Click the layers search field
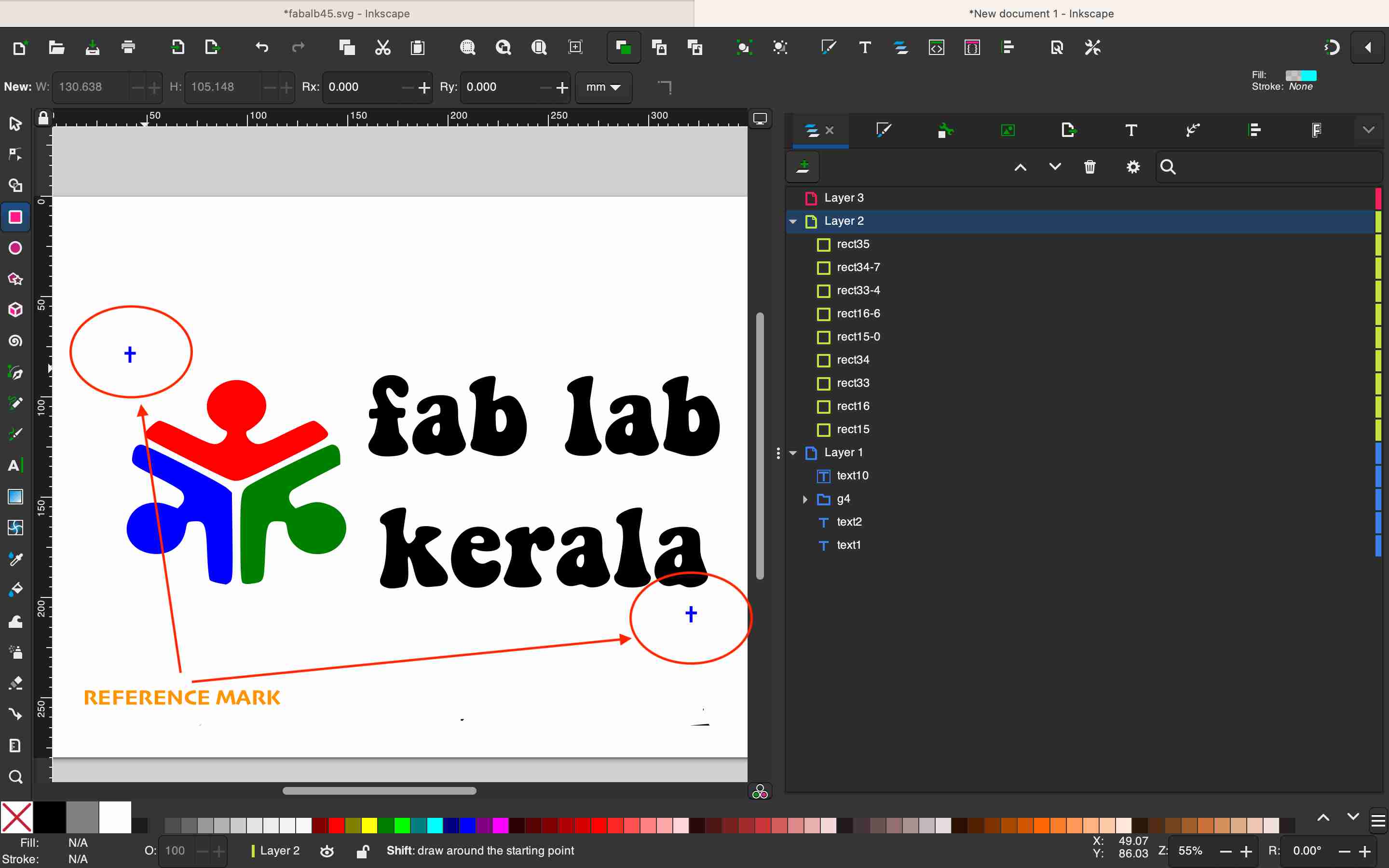The height and width of the screenshot is (868, 1389). [1268, 167]
